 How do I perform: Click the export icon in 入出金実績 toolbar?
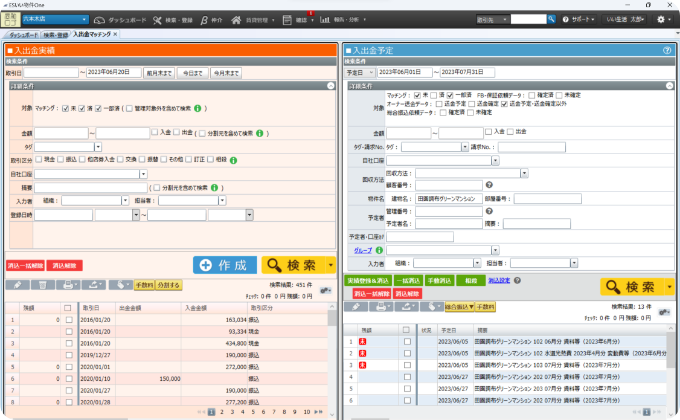(94, 285)
